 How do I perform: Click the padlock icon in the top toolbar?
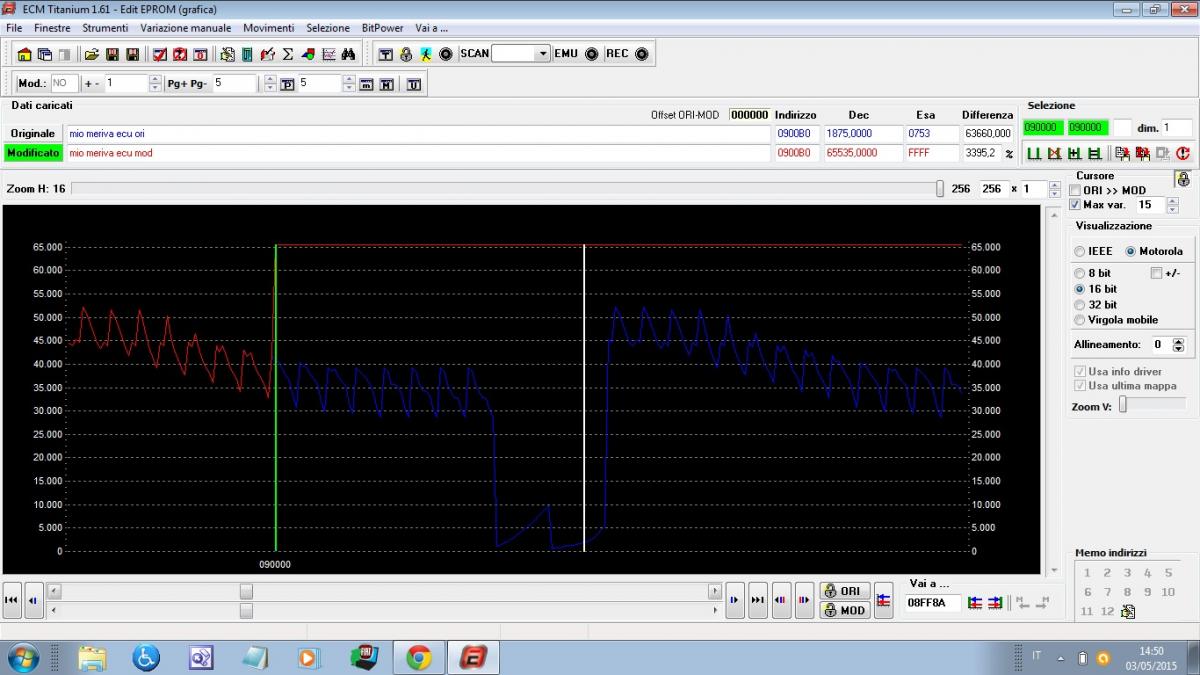(406, 54)
